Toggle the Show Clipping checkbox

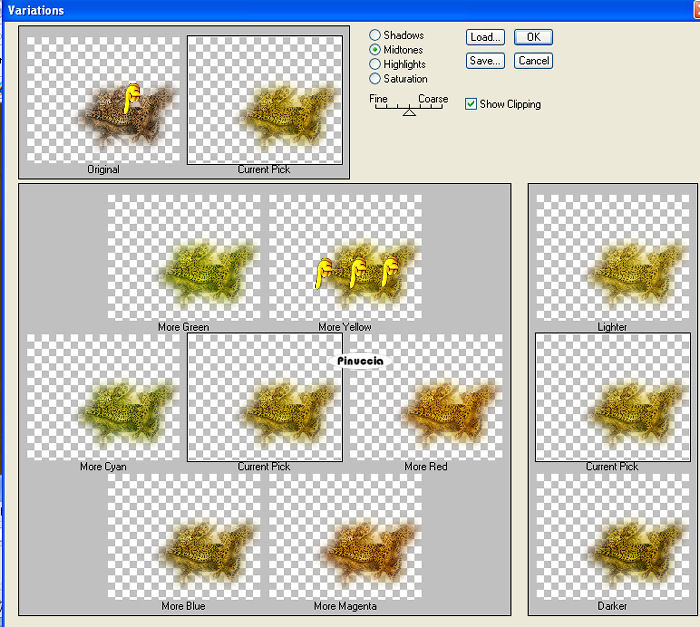pos(471,104)
